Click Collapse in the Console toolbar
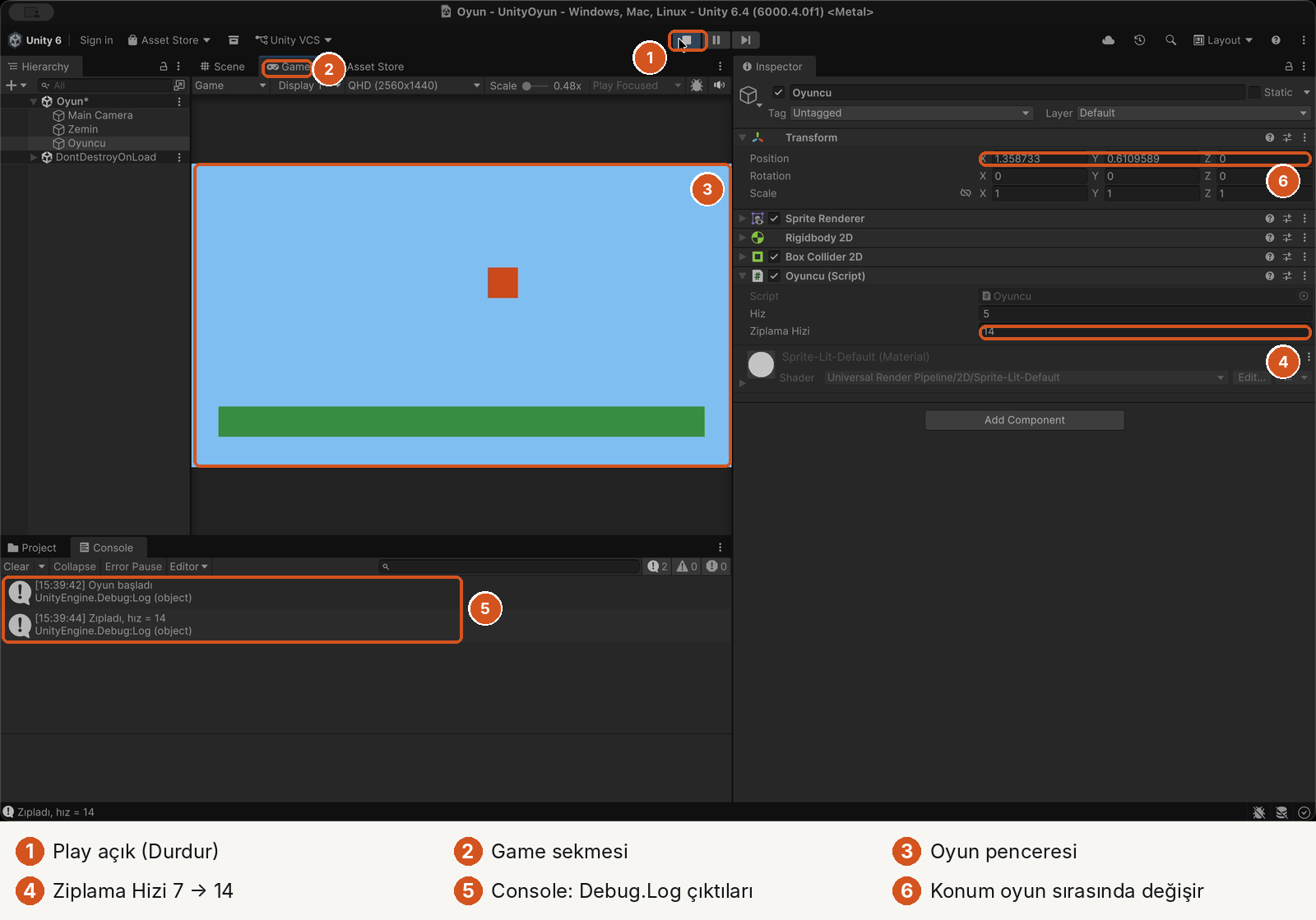 click(x=75, y=566)
